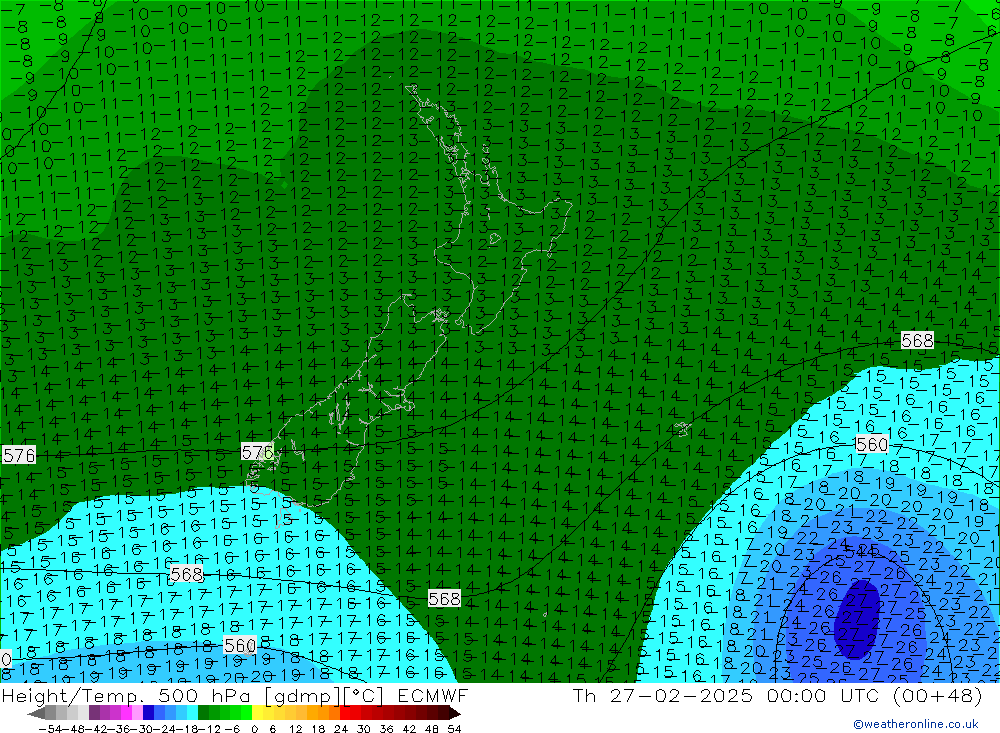Viewport: 1000px width, 733px height.
Task: Click the '54' legend value
Action: pos(454,729)
